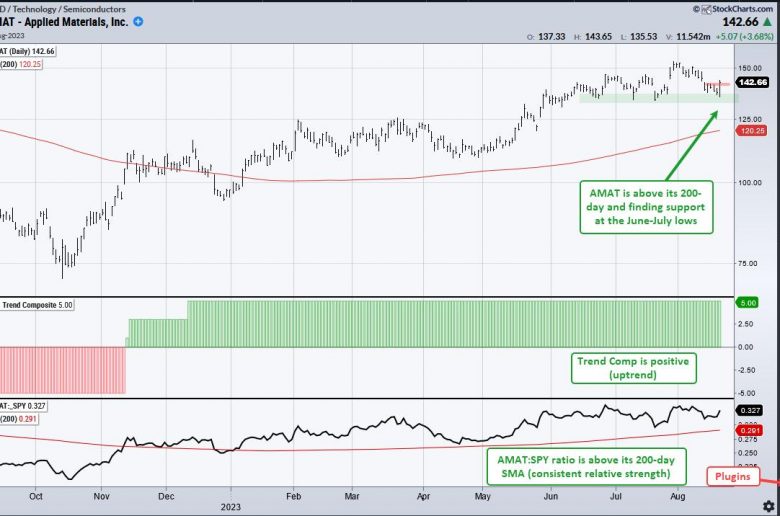Click the 75.00 price axis label
This screenshot has width=780, height=516.
coord(748,264)
